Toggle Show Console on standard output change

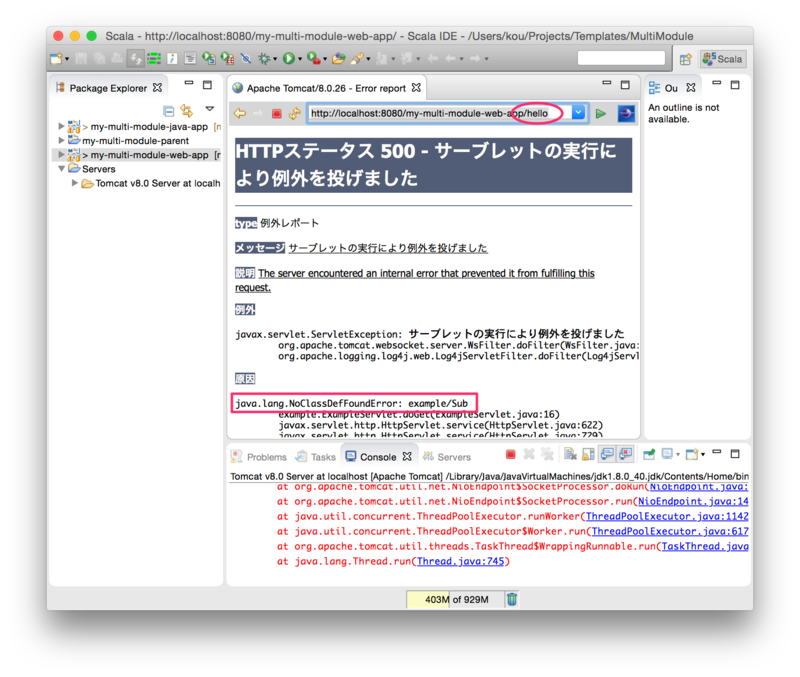(608, 454)
